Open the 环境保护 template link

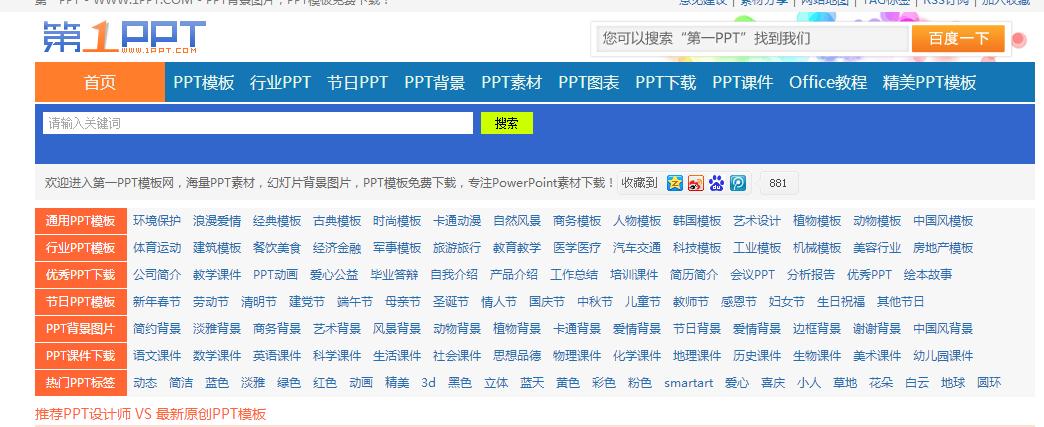(157, 221)
